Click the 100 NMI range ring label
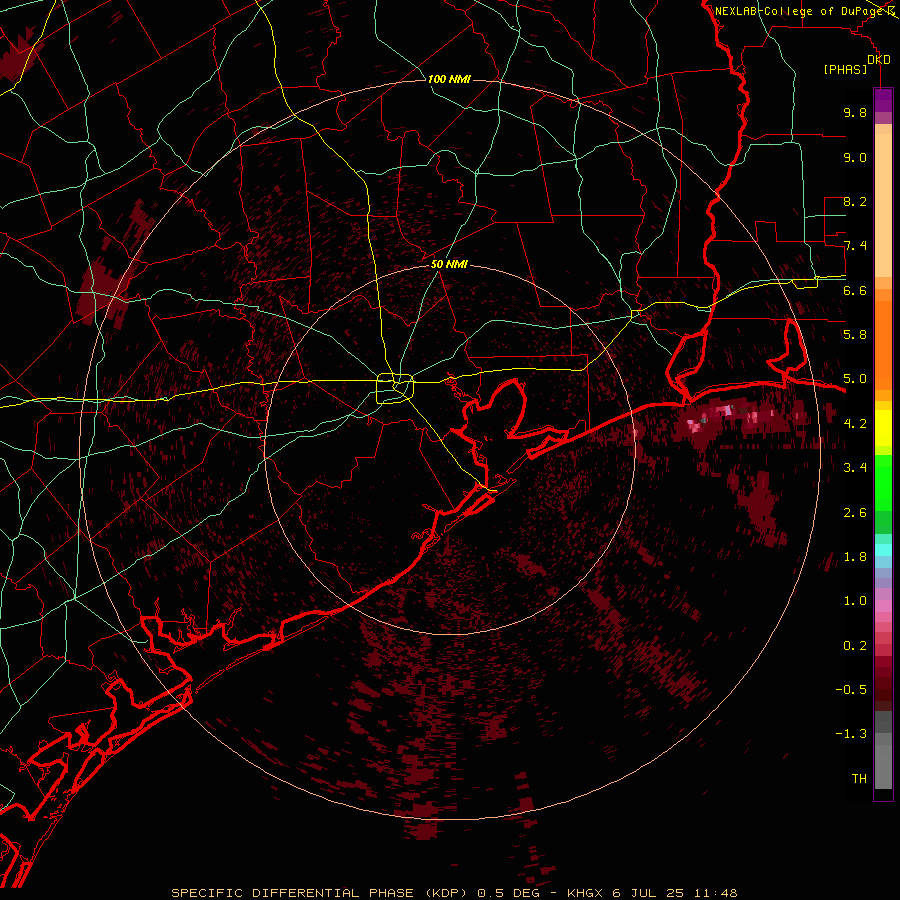Viewport: 900px width, 900px height. tap(449, 79)
